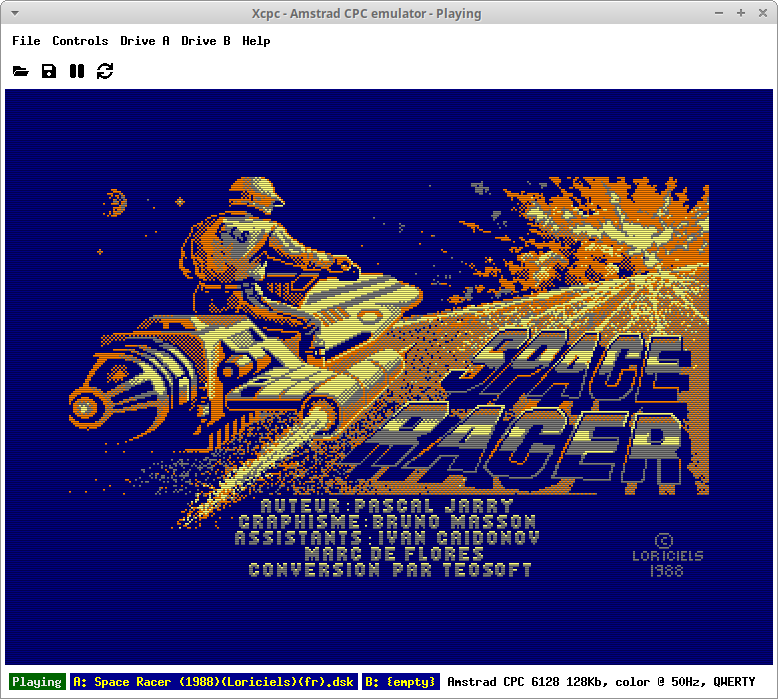The width and height of the screenshot is (778, 699).
Task: Click the floppy disk save snapshot icon
Action: tap(48, 71)
